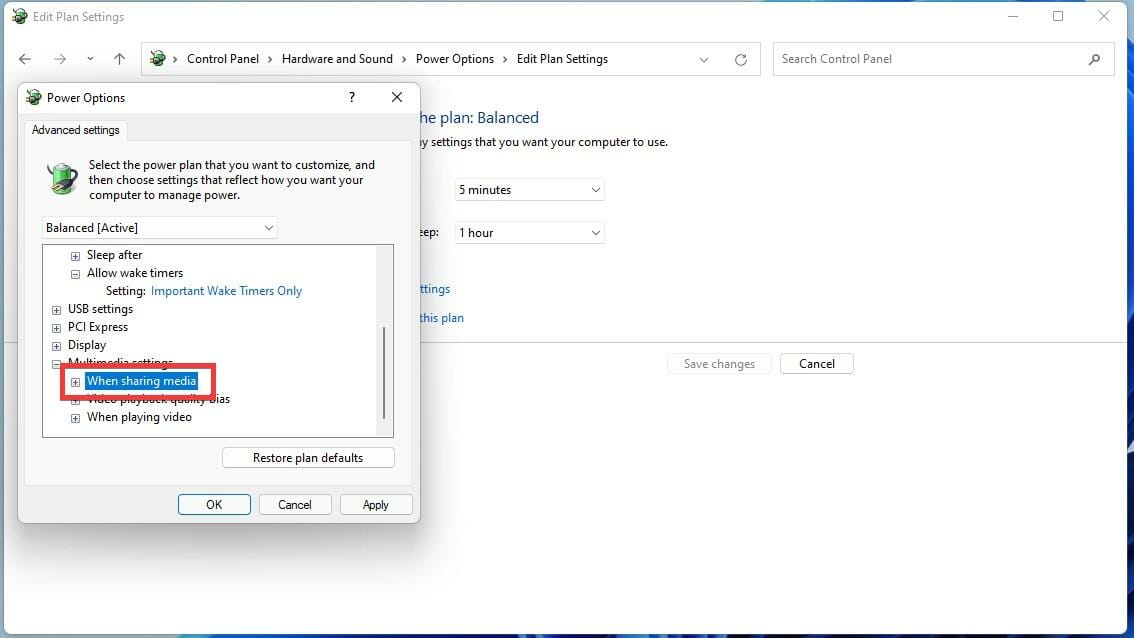
Task: Click the up-one-level arrow icon
Action: (119, 59)
